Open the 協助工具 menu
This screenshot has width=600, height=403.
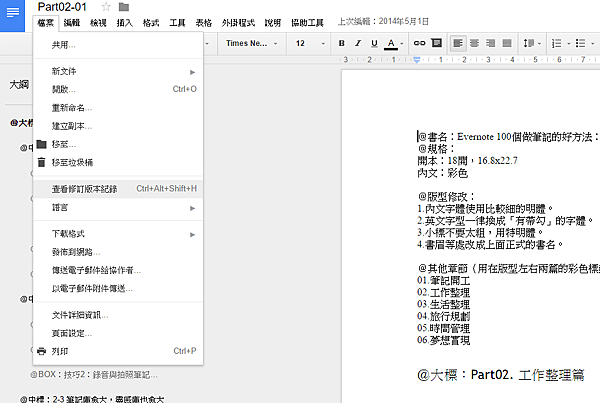click(x=307, y=23)
